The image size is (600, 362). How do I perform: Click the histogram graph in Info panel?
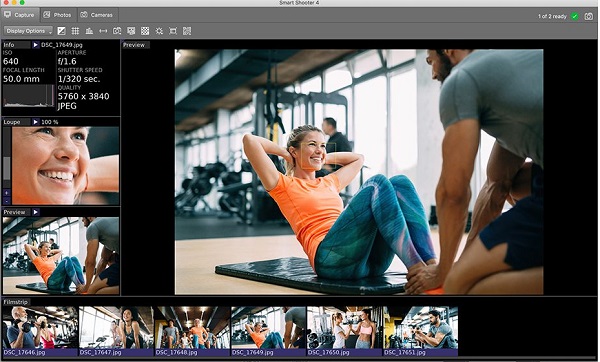click(x=29, y=96)
